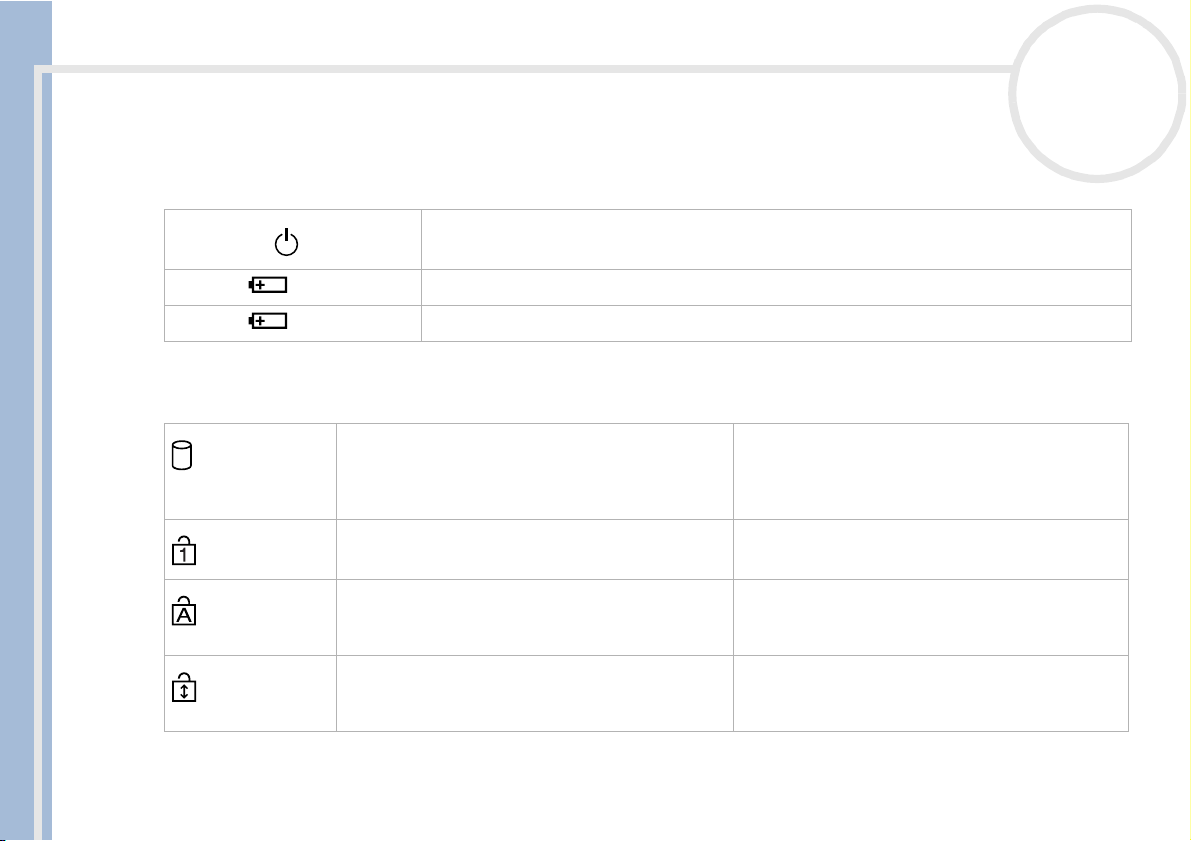Click middle cell in Scroll Lock row

(x=535, y=694)
